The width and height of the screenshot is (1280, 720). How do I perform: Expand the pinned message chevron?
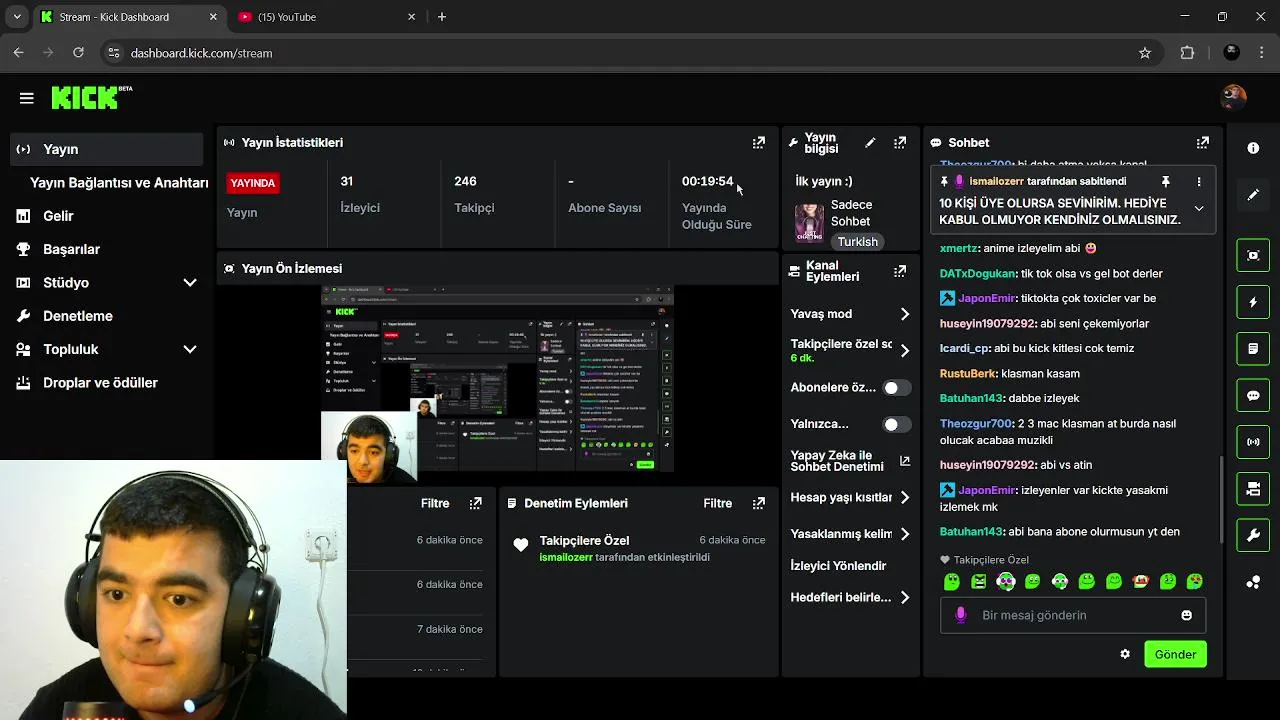pos(1199,209)
